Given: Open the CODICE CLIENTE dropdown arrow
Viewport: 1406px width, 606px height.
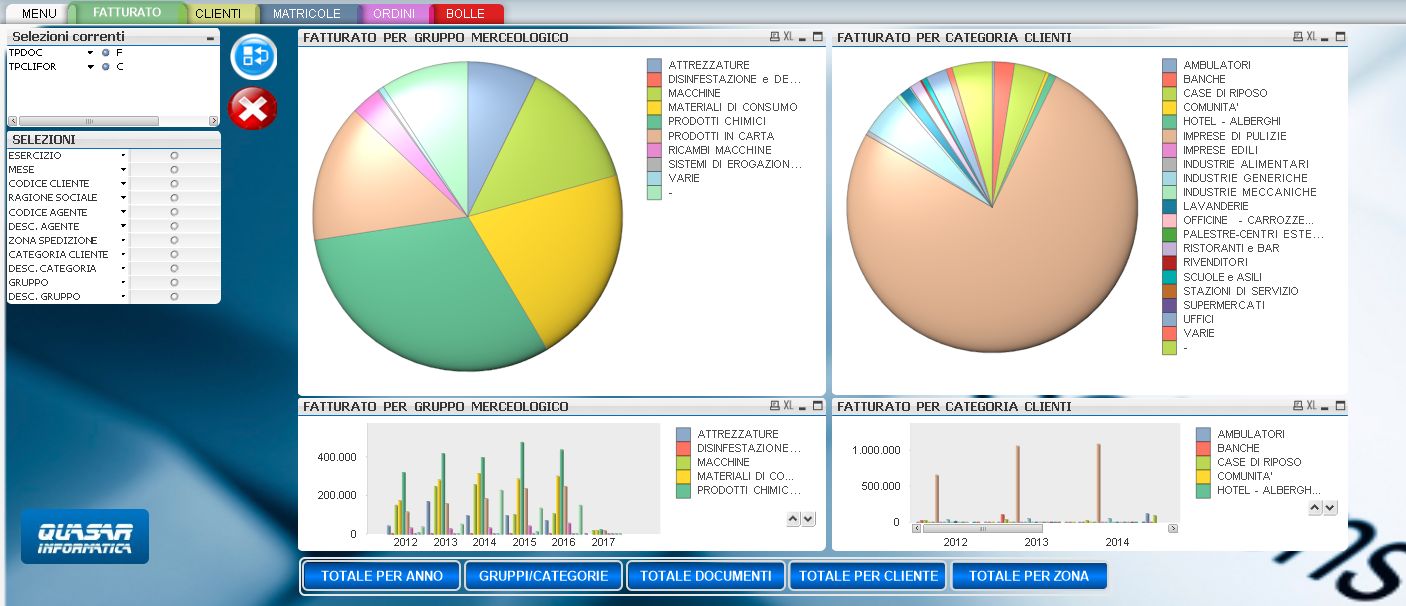Looking at the screenshot, I should [x=123, y=184].
